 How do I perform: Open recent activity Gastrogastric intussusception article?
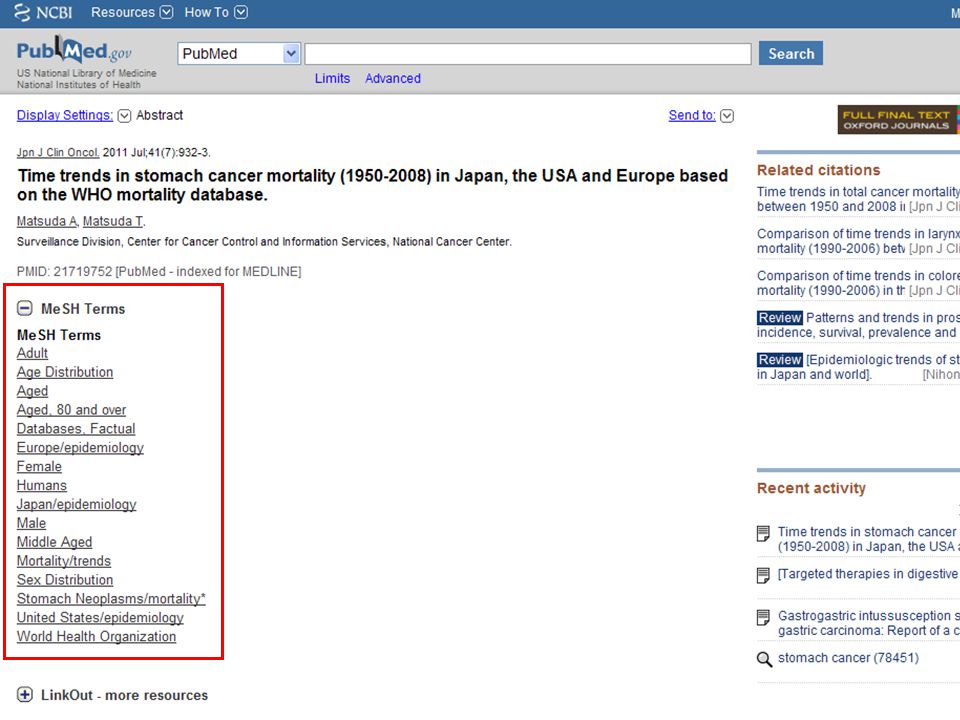pos(868,623)
